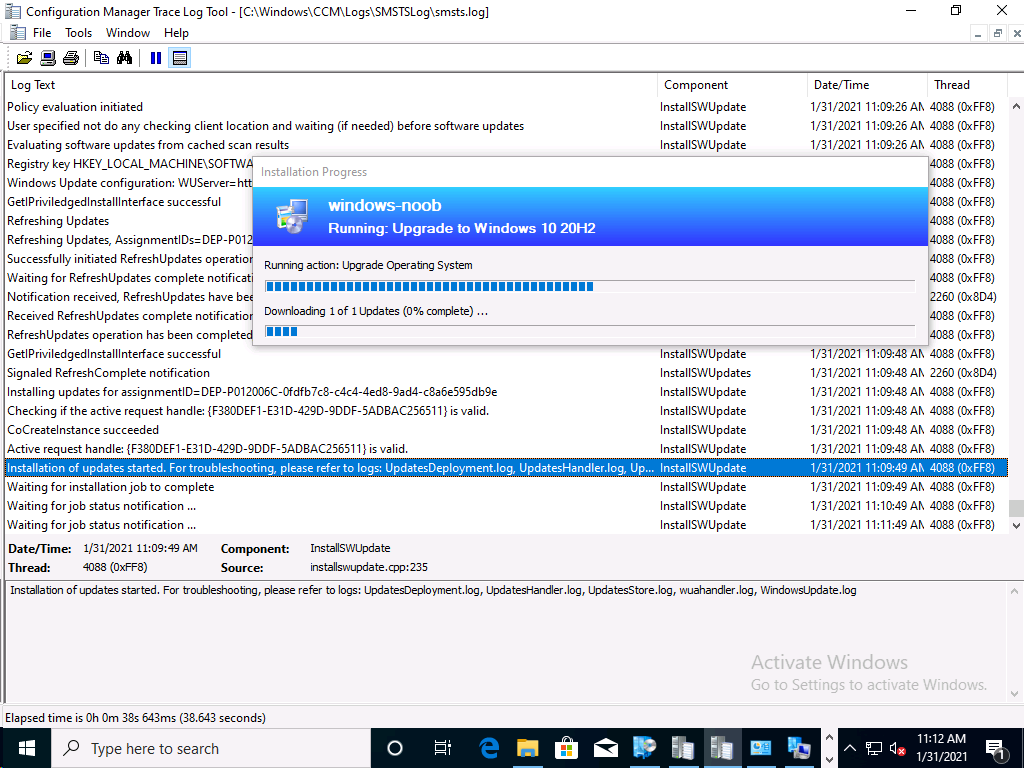Open Find using the binoculars icon

coord(124,58)
